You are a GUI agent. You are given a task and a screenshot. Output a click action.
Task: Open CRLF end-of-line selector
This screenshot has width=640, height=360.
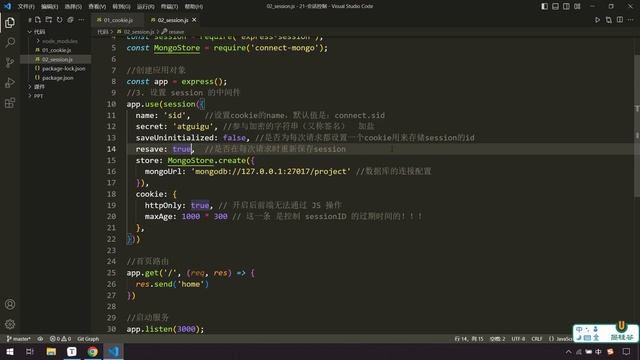pyautogui.click(x=537, y=339)
